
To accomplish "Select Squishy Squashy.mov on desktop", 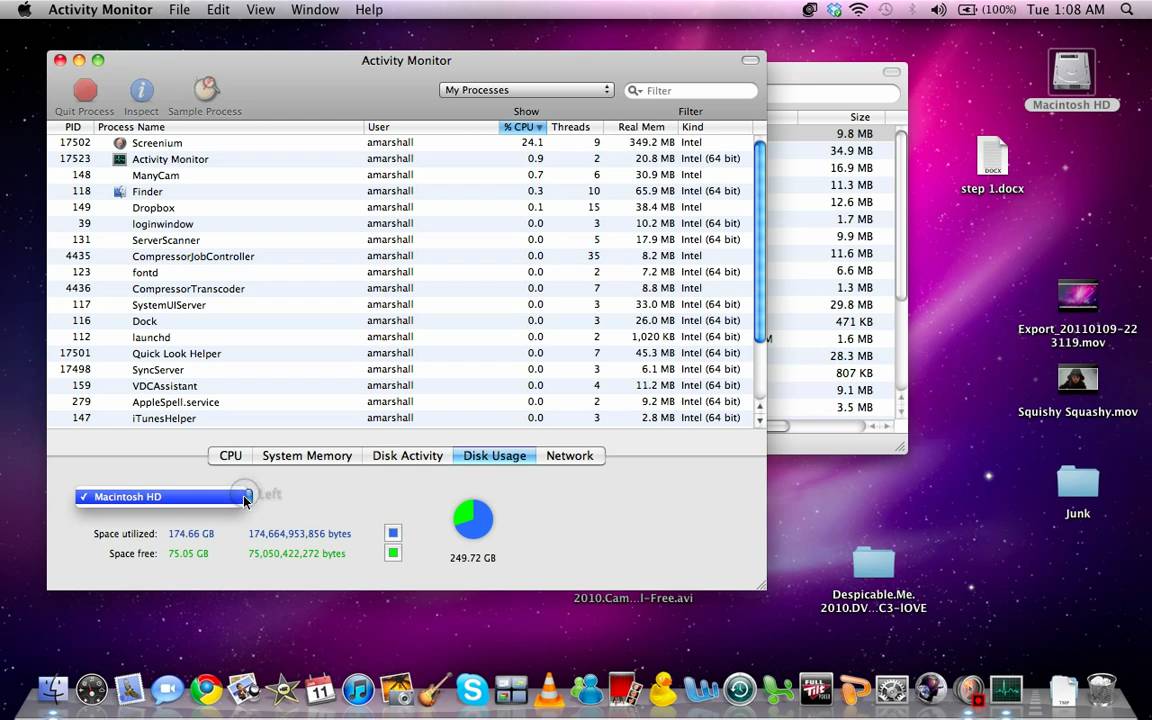I will coord(1078,380).
